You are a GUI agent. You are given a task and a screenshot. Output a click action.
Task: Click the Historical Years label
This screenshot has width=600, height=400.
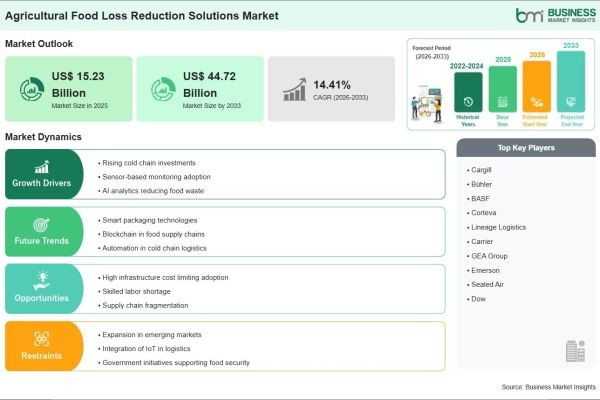(x=468, y=121)
